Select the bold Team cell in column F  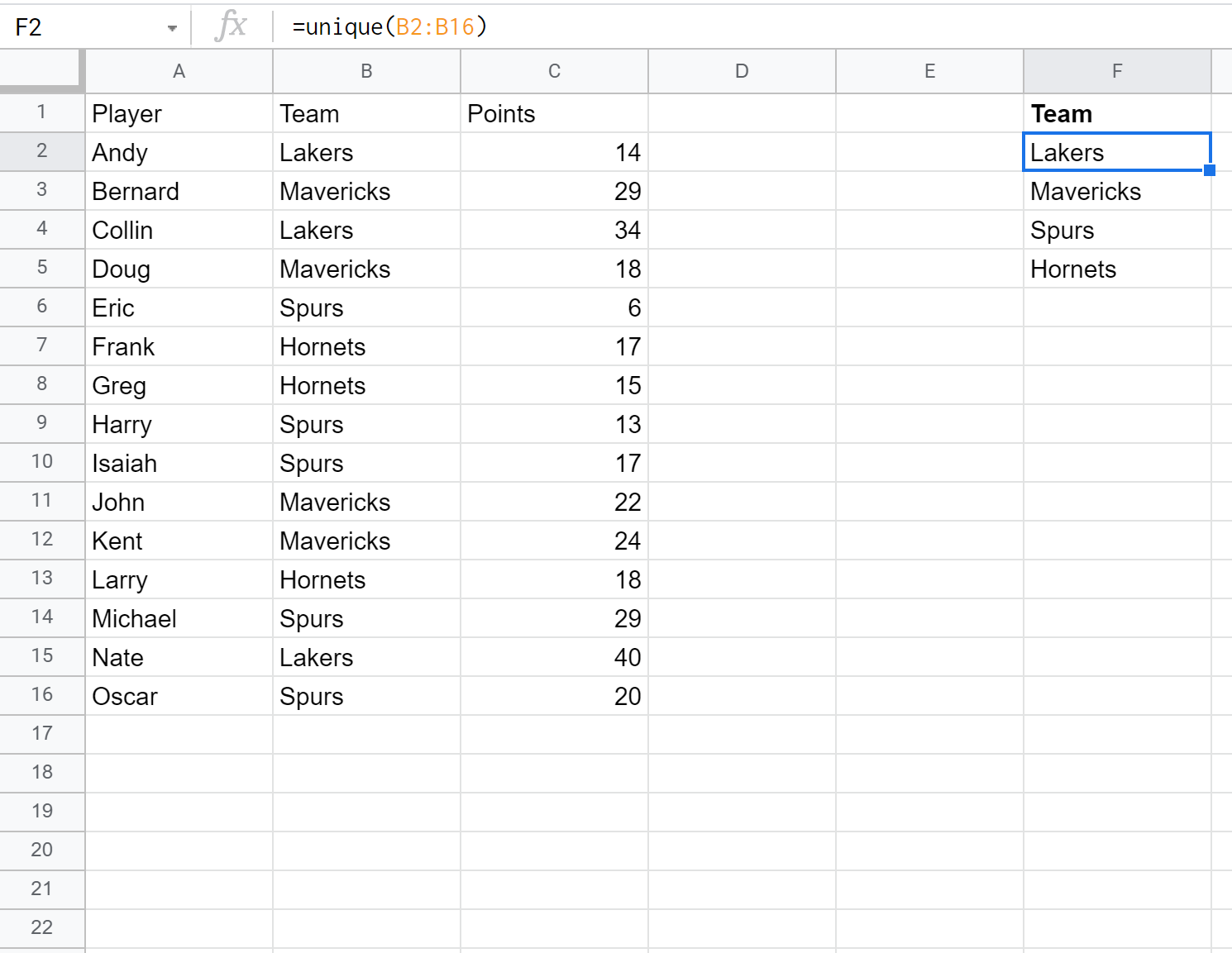pyautogui.click(x=1117, y=113)
